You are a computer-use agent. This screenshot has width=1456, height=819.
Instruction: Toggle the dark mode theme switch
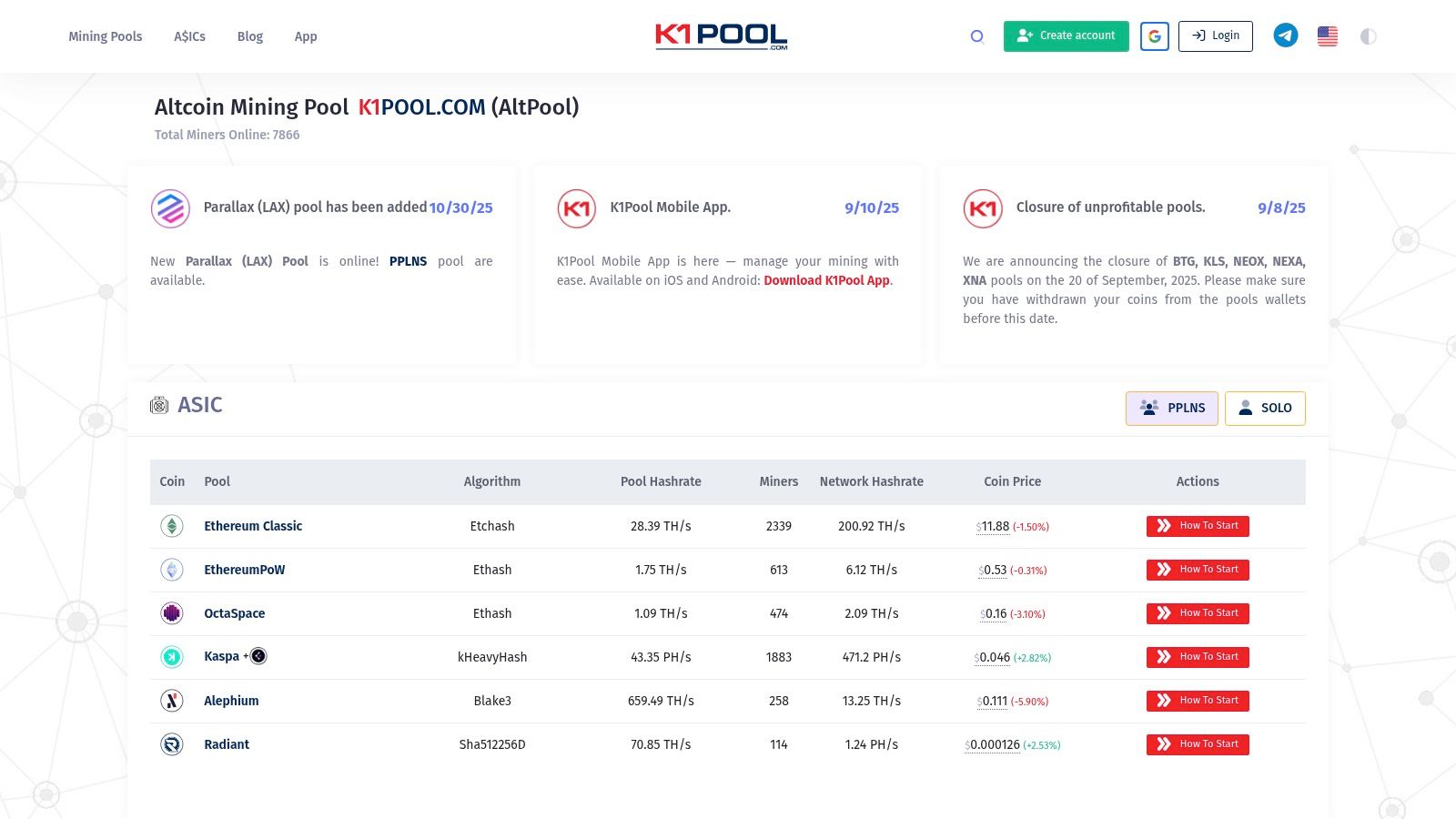coord(1368,36)
